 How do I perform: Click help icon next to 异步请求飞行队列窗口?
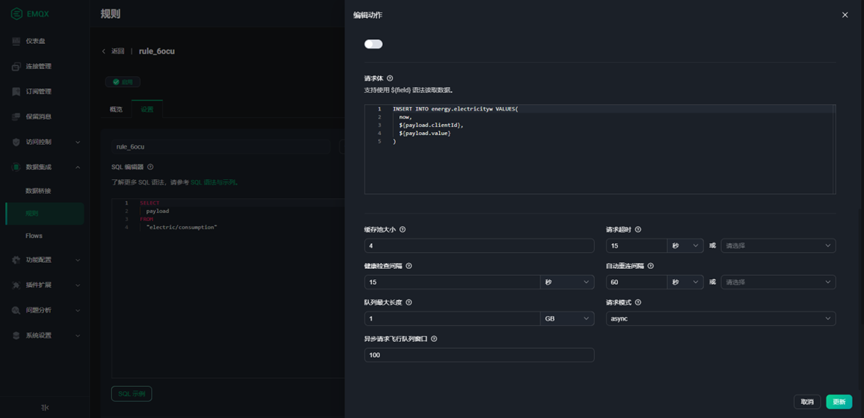click(434, 339)
